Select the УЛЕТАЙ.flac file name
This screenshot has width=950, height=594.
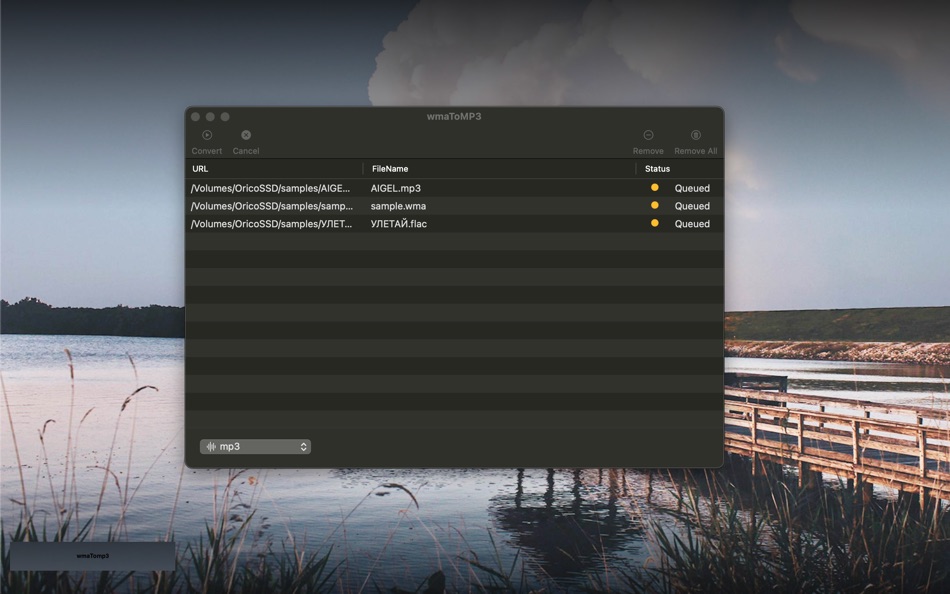coord(399,224)
